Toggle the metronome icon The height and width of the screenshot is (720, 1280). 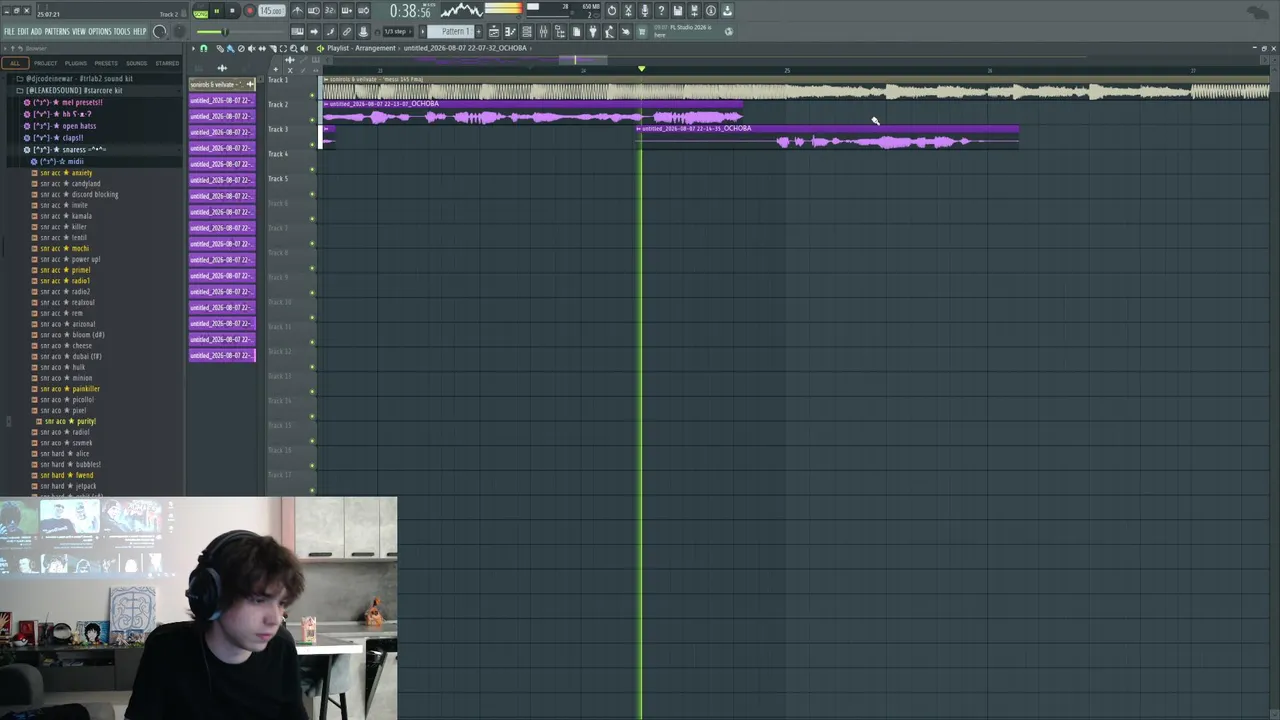(x=297, y=11)
